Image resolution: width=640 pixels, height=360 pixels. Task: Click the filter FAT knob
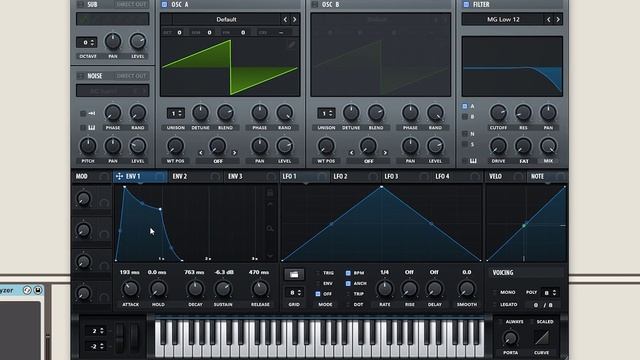click(523, 146)
